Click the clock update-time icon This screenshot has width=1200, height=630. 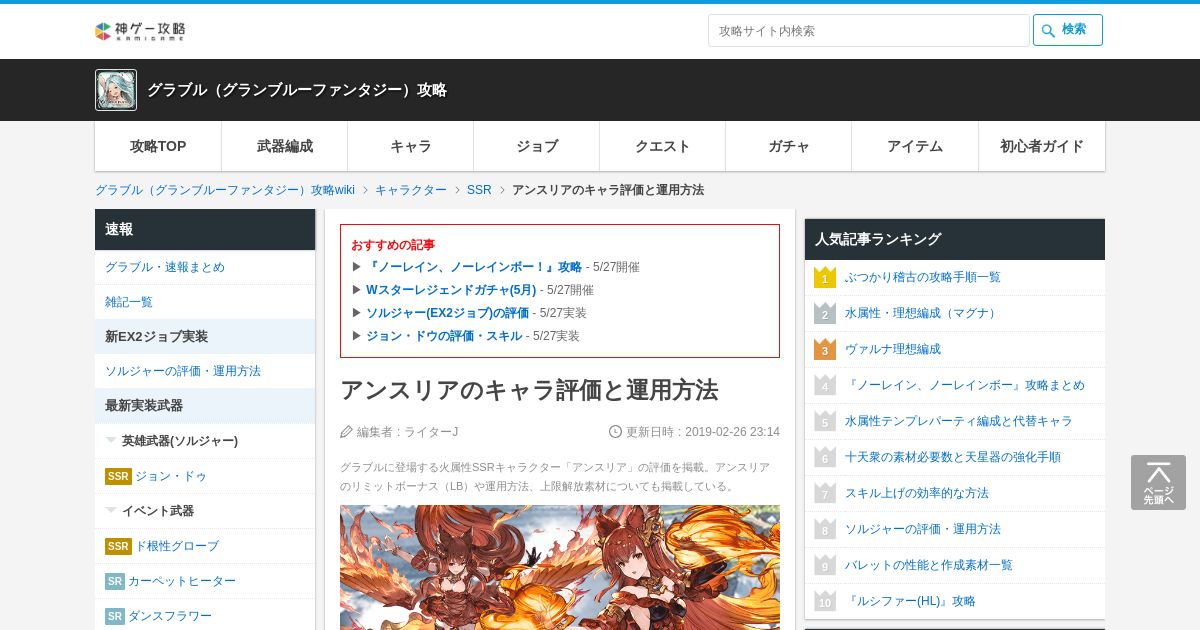(615, 432)
